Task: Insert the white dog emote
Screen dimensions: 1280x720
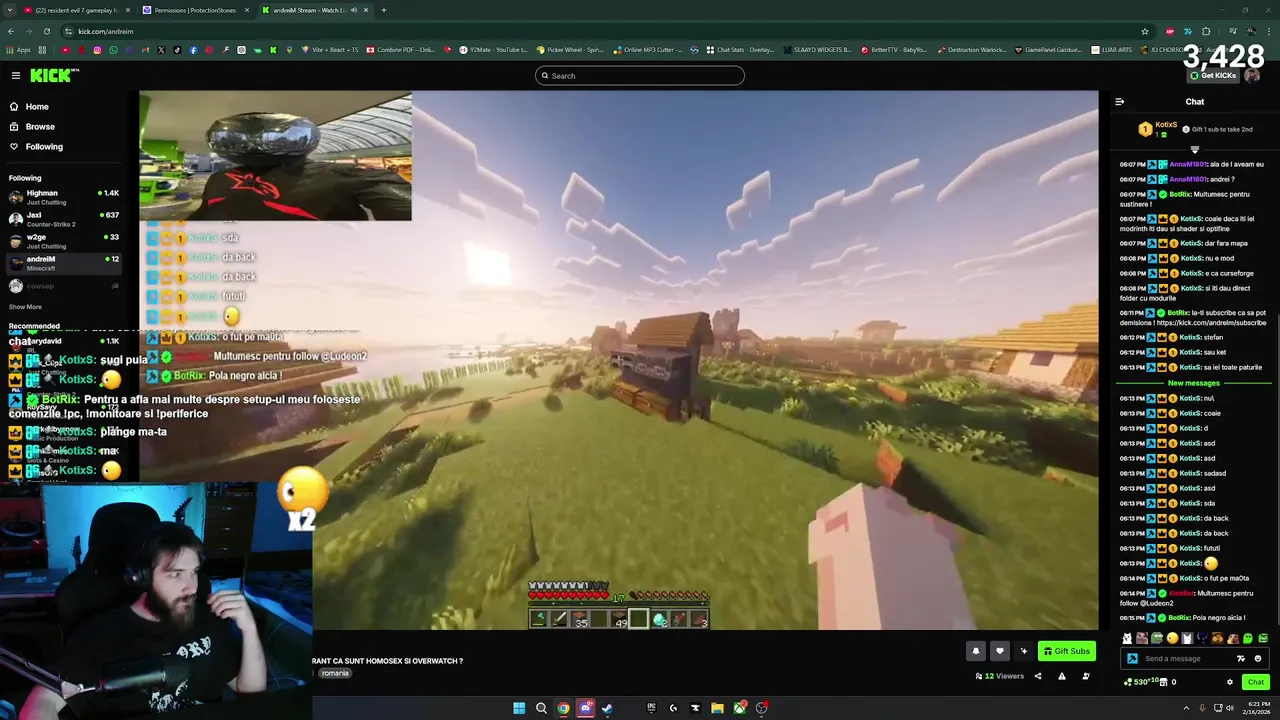Action: 1127,638
